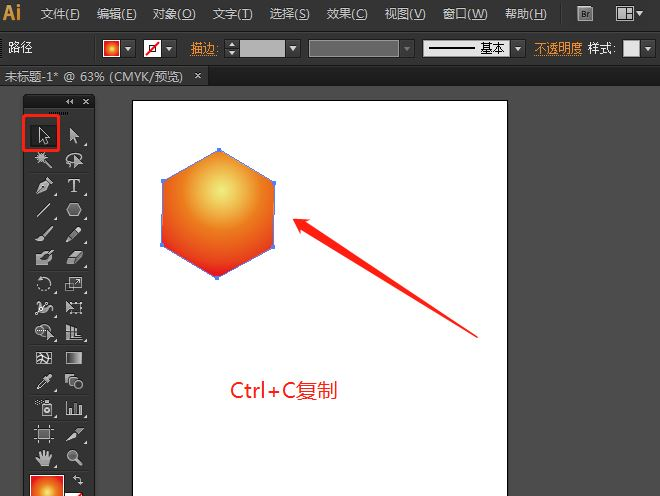Expand the stroke weight dropdown

tap(293, 48)
